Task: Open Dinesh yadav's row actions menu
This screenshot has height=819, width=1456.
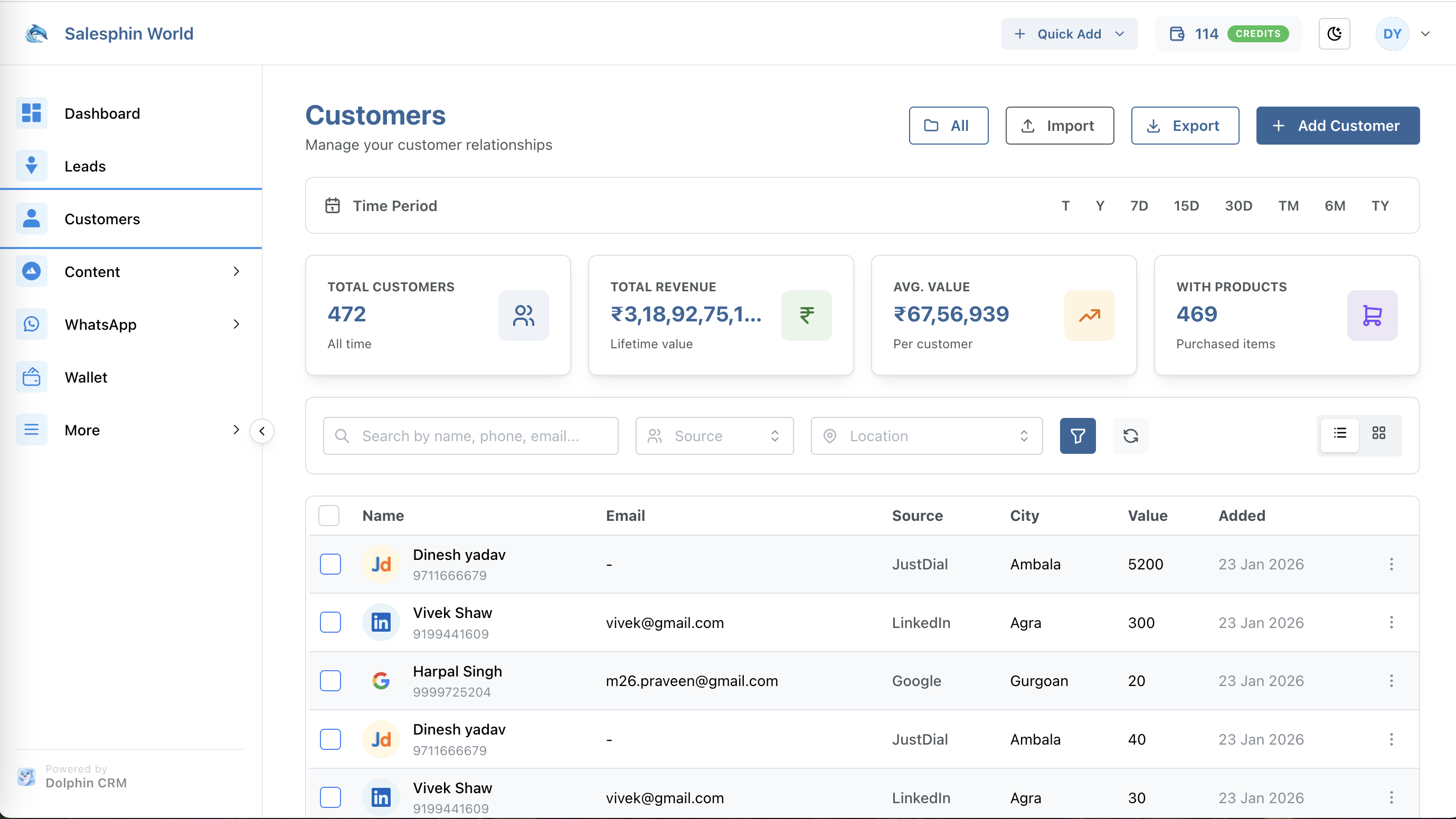Action: click(1392, 564)
